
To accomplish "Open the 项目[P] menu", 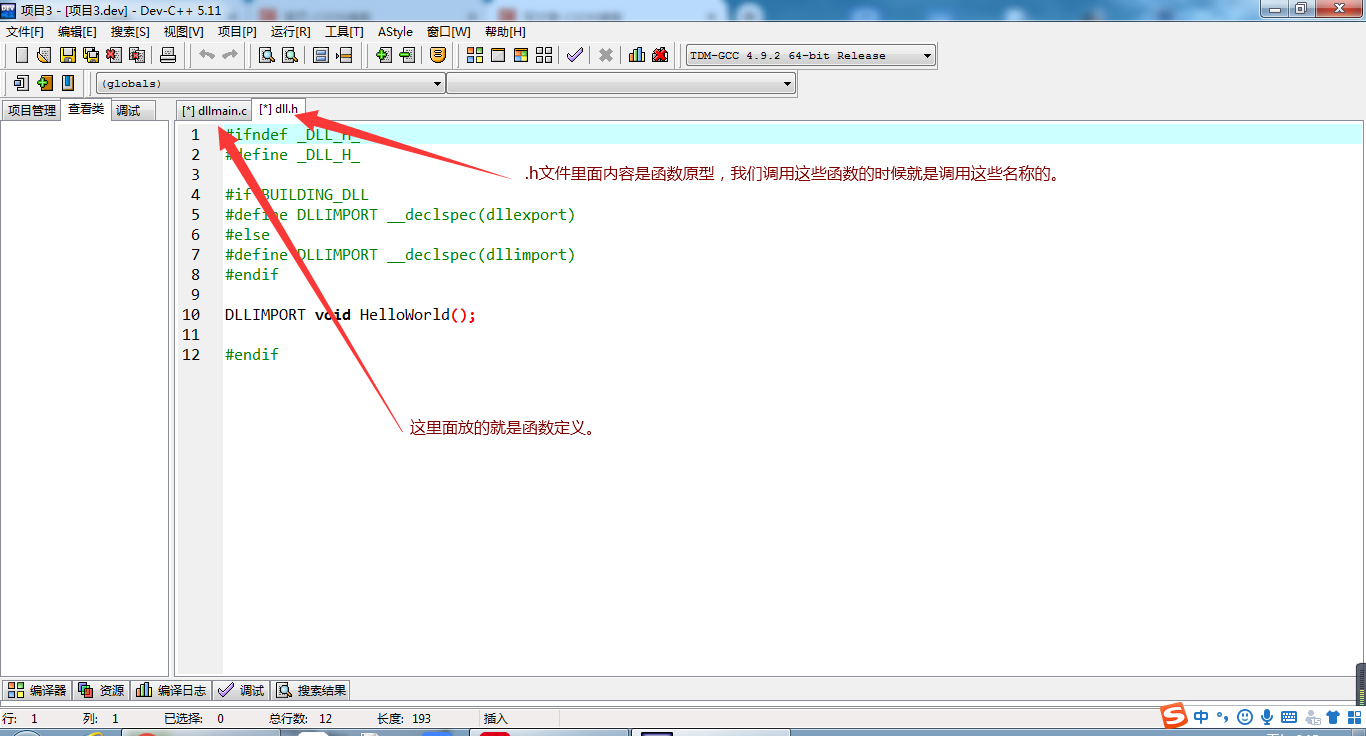I will pos(237,32).
